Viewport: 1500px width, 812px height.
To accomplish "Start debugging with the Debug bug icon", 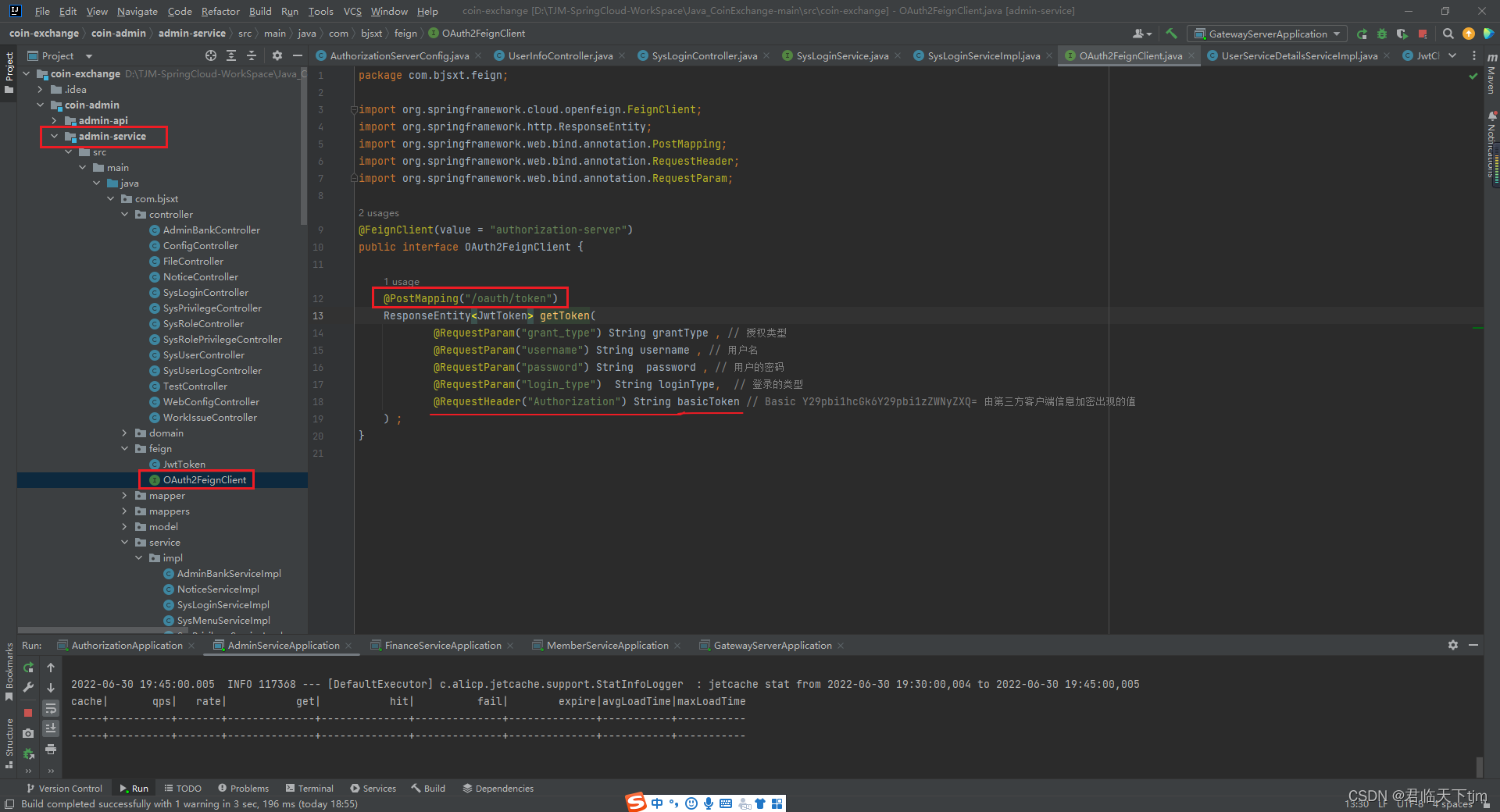I will click(x=1381, y=34).
